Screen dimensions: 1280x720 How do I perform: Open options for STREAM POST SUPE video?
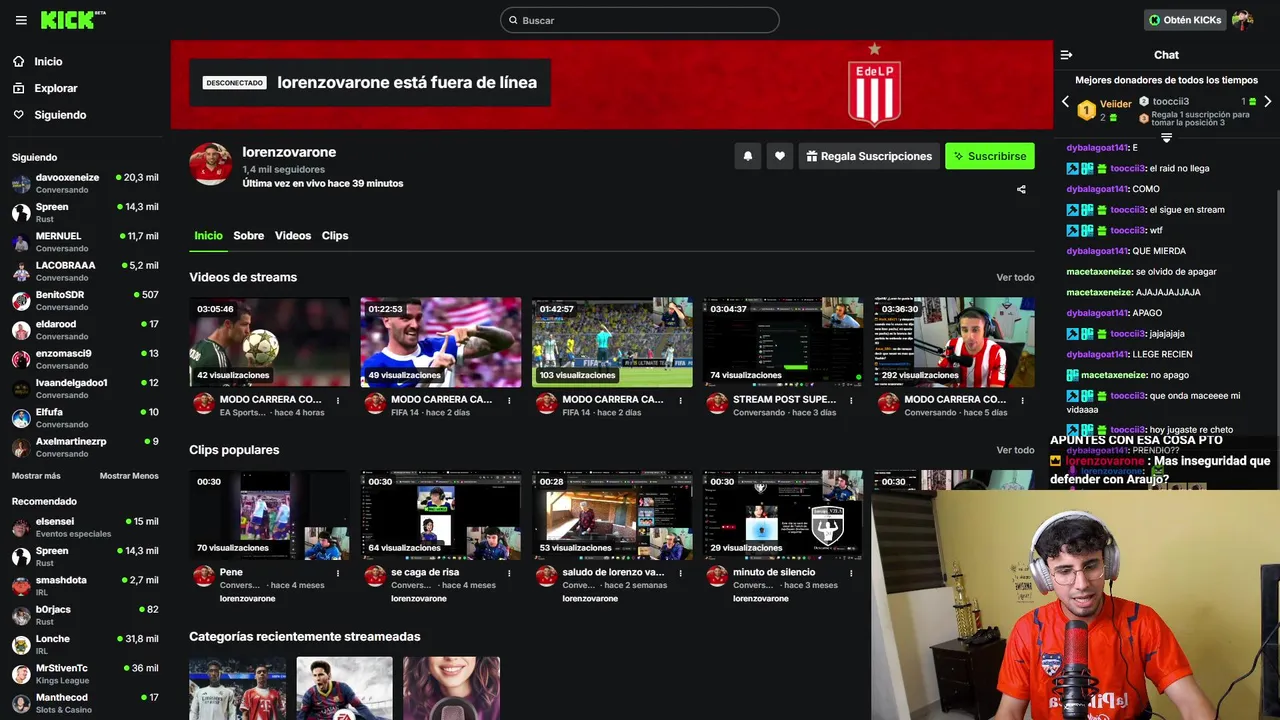(x=851, y=400)
